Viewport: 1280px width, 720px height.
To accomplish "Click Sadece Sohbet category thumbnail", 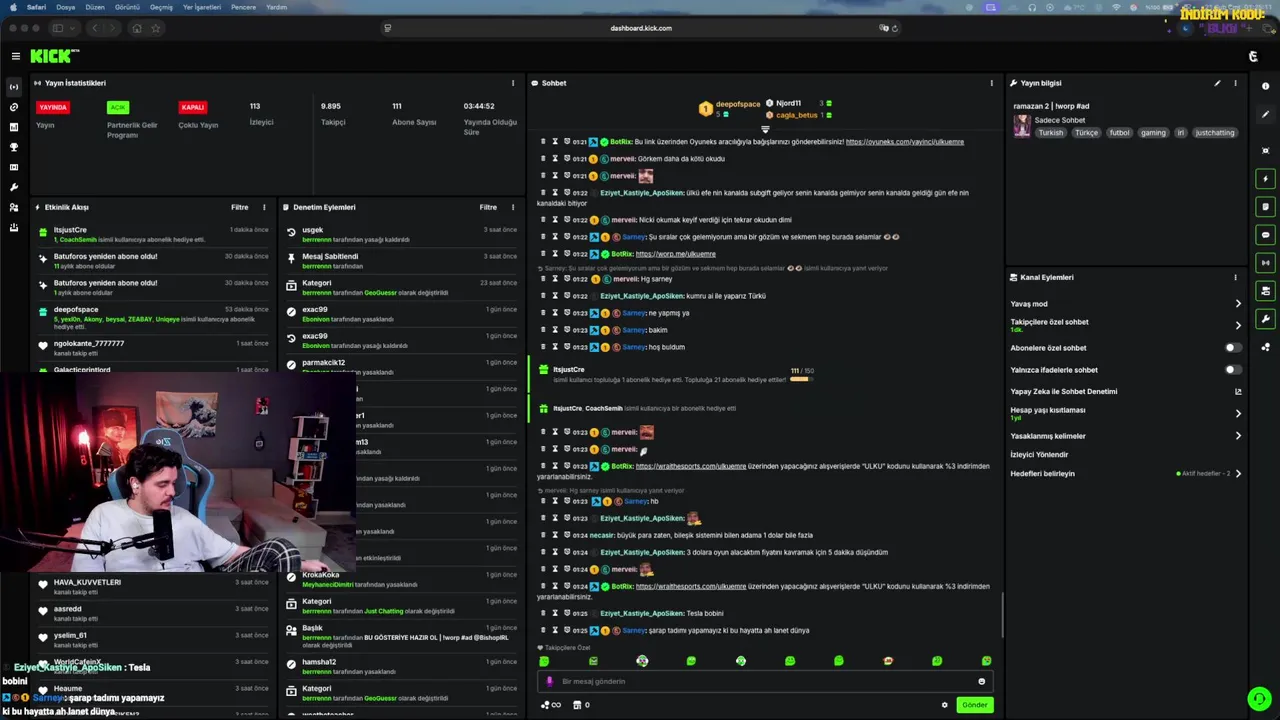I will [1022, 126].
